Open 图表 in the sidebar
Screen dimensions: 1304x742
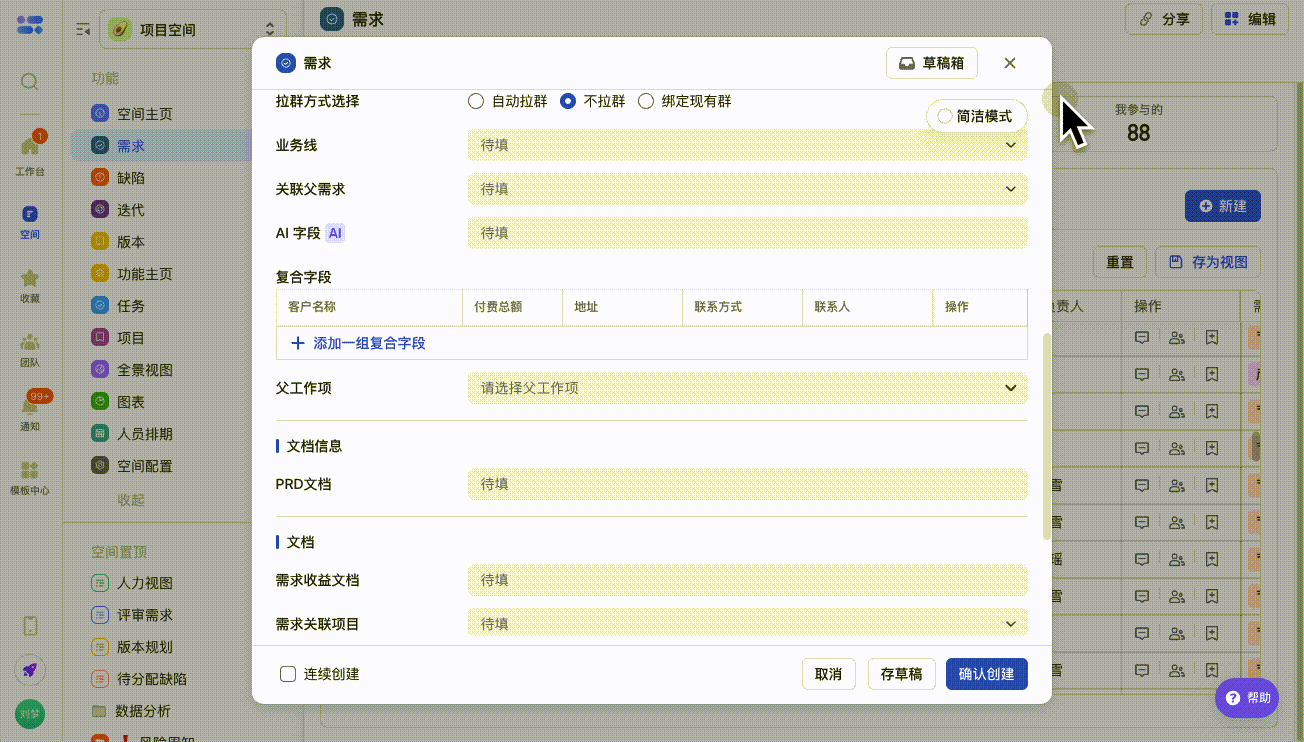click(x=130, y=402)
